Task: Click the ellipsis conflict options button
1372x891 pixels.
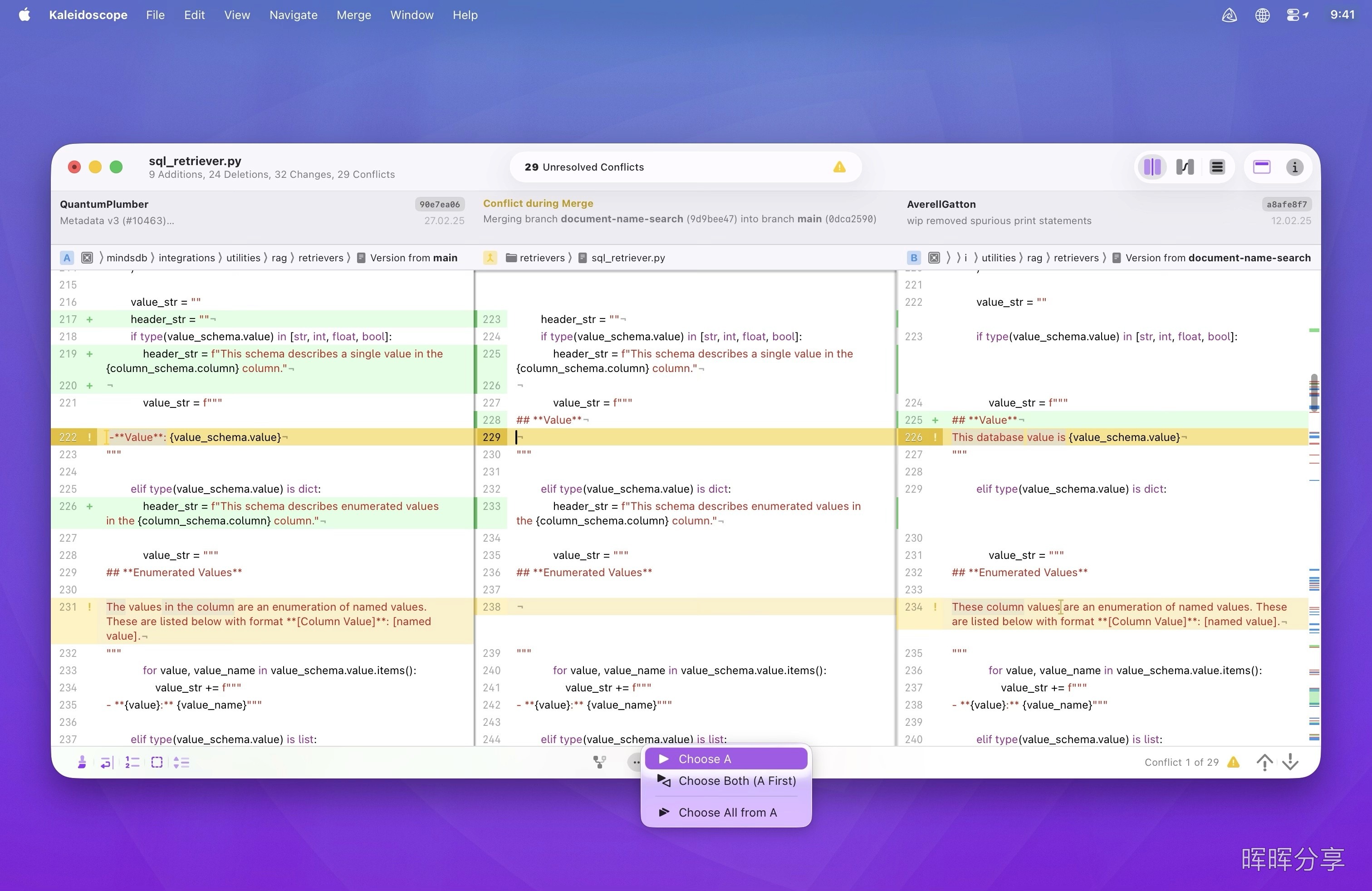Action: click(635, 762)
